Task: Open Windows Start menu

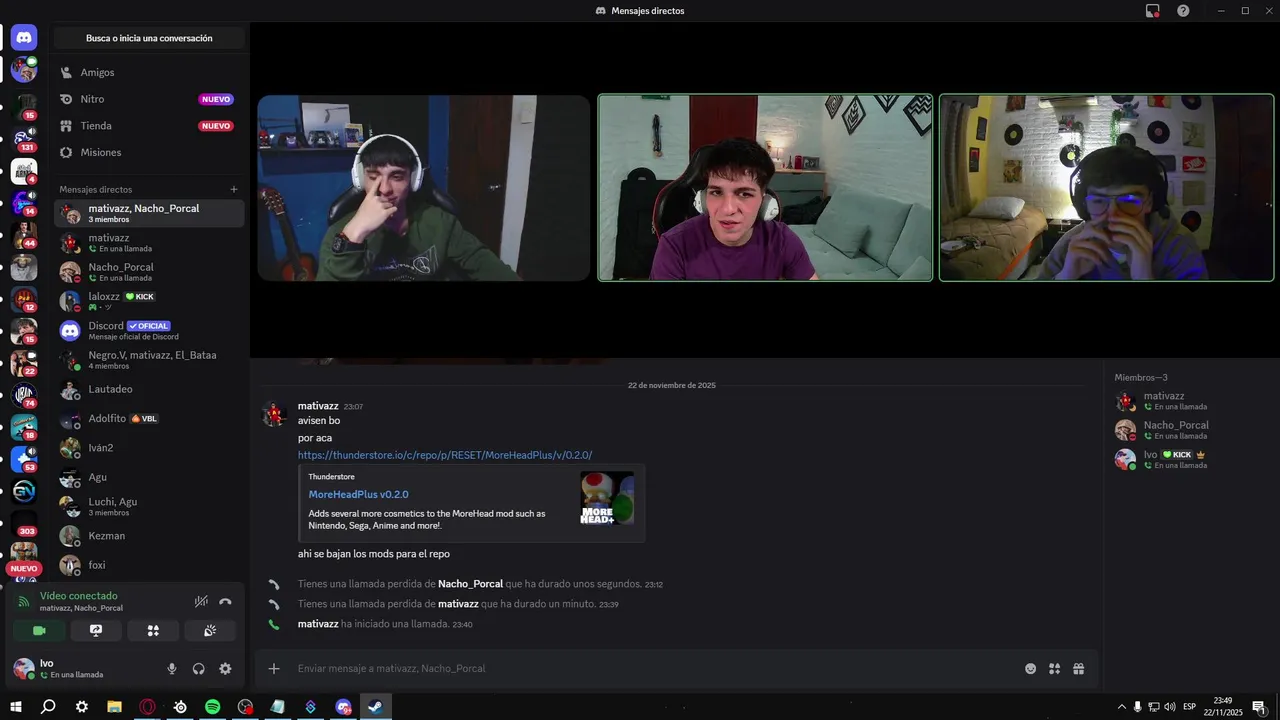Action: [x=16, y=707]
